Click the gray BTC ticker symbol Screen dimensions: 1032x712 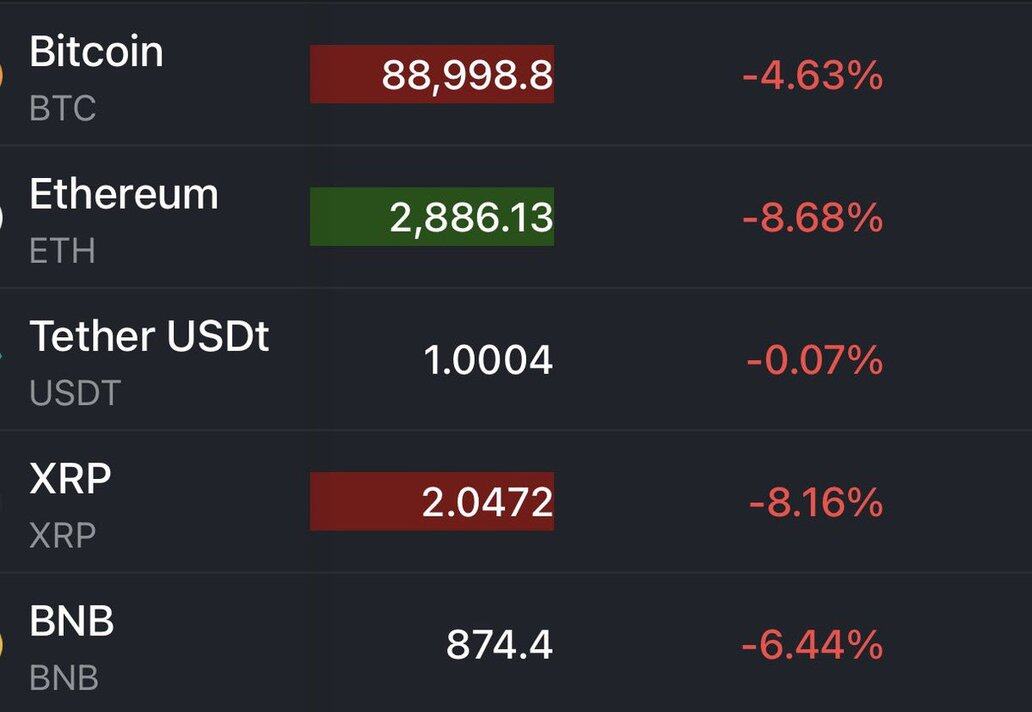pyautogui.click(x=63, y=109)
